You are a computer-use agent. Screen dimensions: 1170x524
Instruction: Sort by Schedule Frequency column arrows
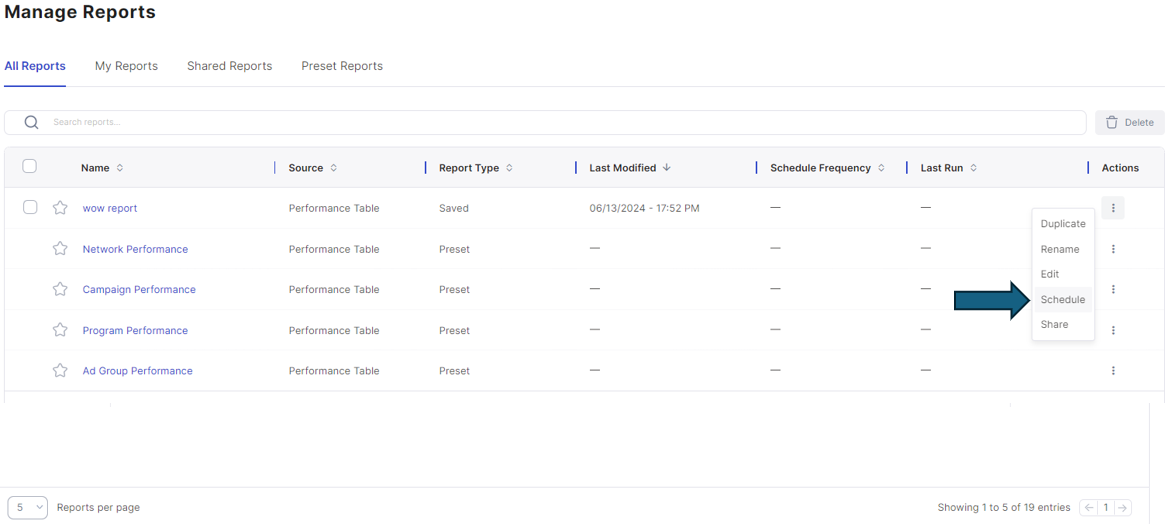[881, 168]
